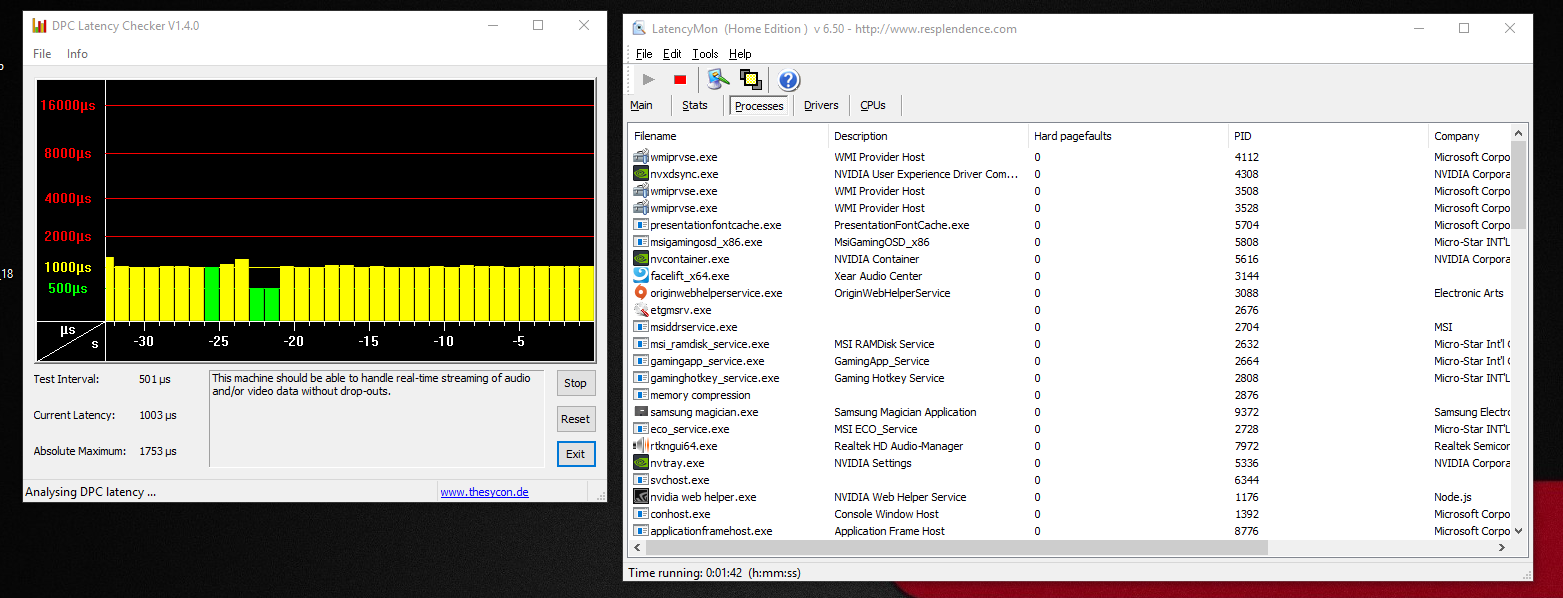Select the wmiprvse.exe row with PID 3508
This screenshot has width=1563, height=598.
pos(1069,190)
